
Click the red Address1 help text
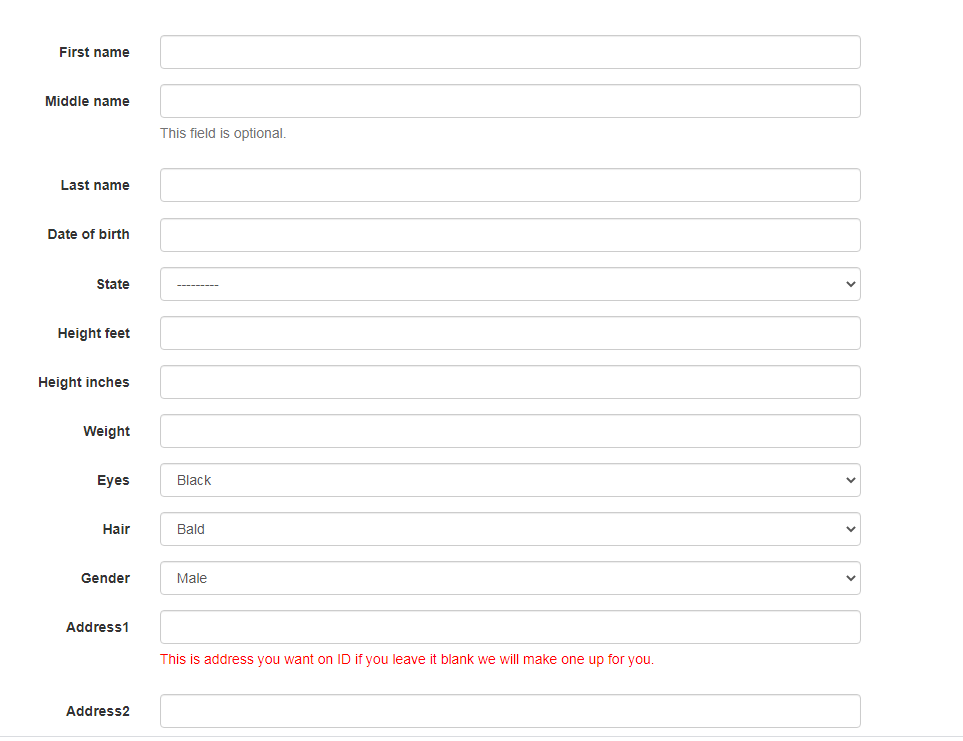coord(407,659)
